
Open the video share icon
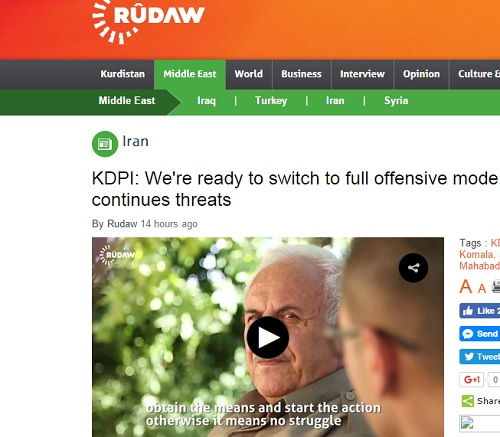coord(413,268)
